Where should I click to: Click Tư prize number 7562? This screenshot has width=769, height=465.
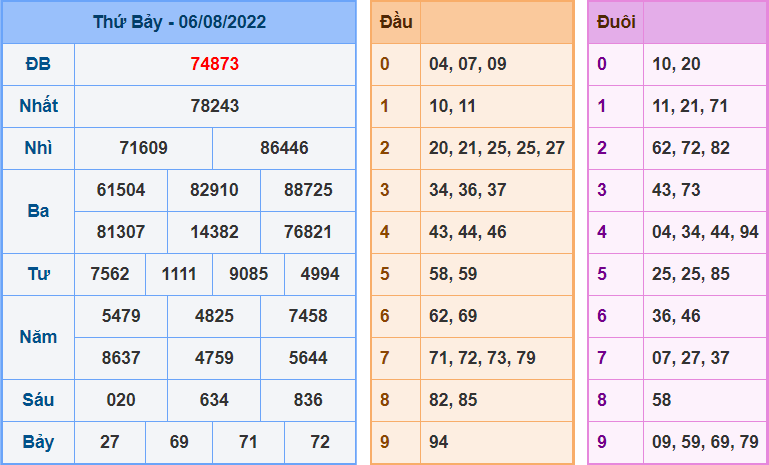(110, 274)
